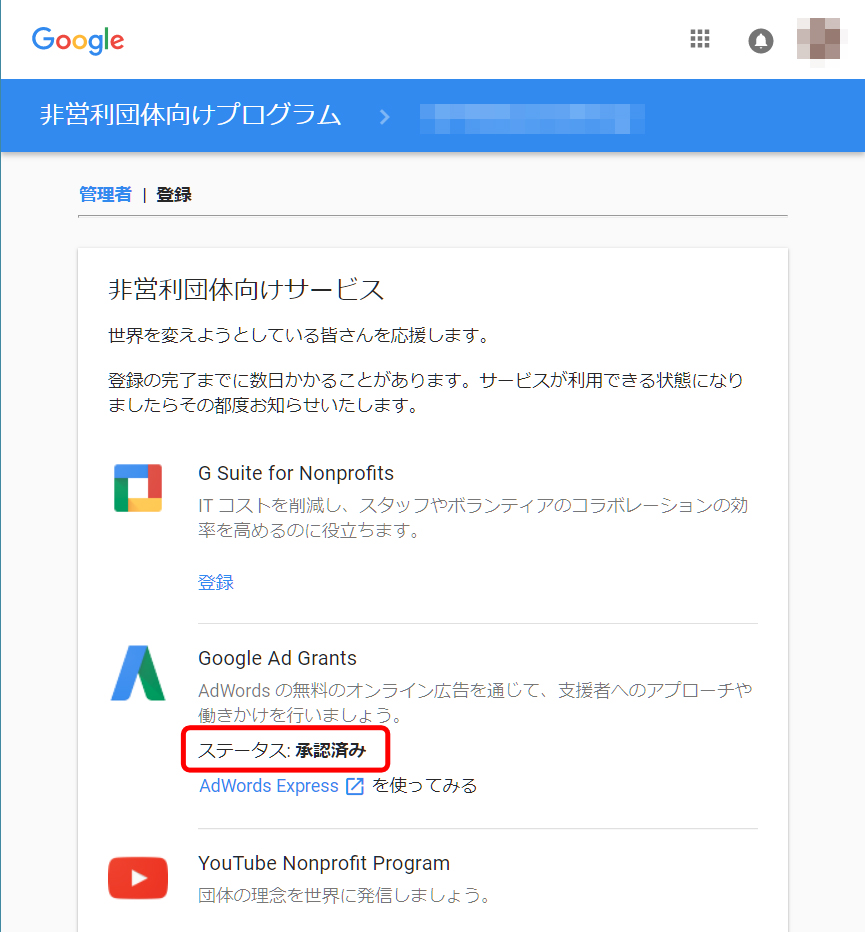This screenshot has width=865, height=932.
Task: Open the AdWords Express link
Action: [x=269, y=786]
